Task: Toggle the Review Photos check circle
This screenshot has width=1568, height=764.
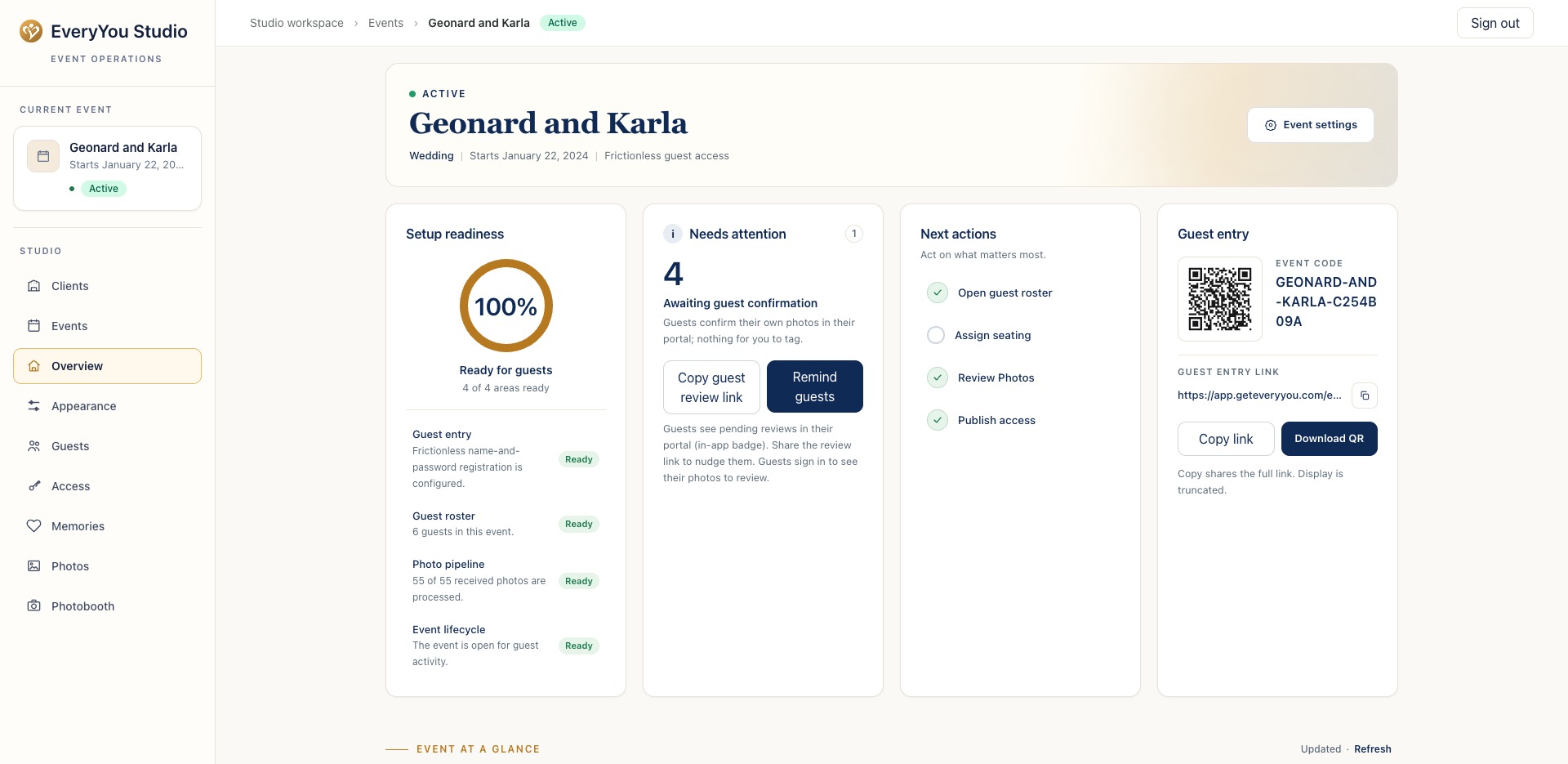Action: (x=938, y=378)
